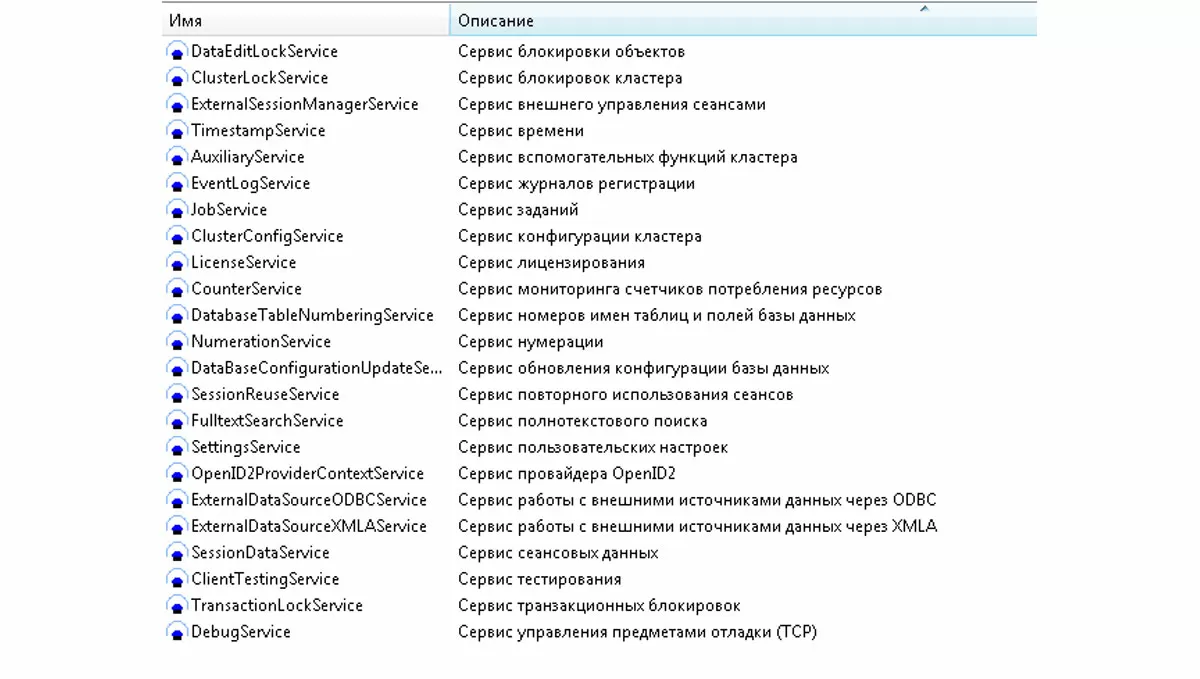Click sort arrow above the Описание column
The height and width of the screenshot is (679, 1200).
[924, 9]
